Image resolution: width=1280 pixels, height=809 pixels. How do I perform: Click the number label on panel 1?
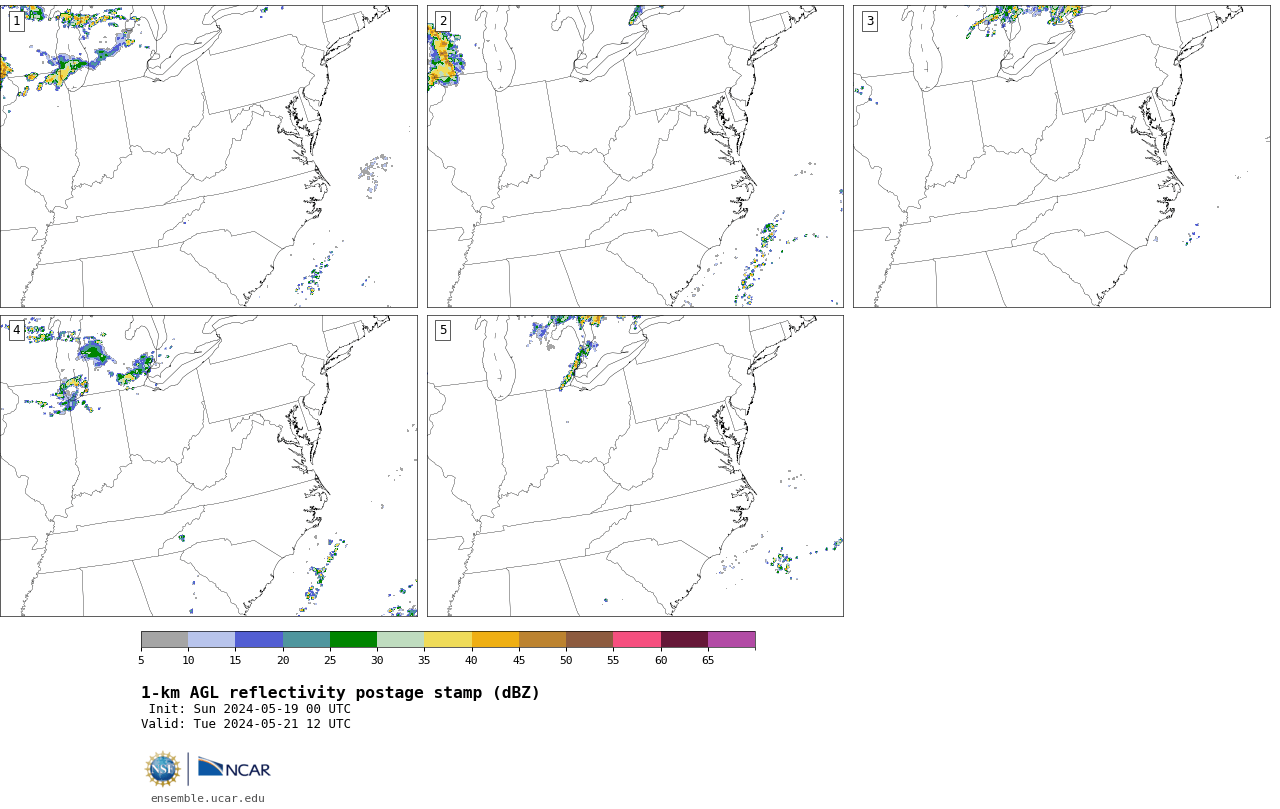click(x=16, y=21)
